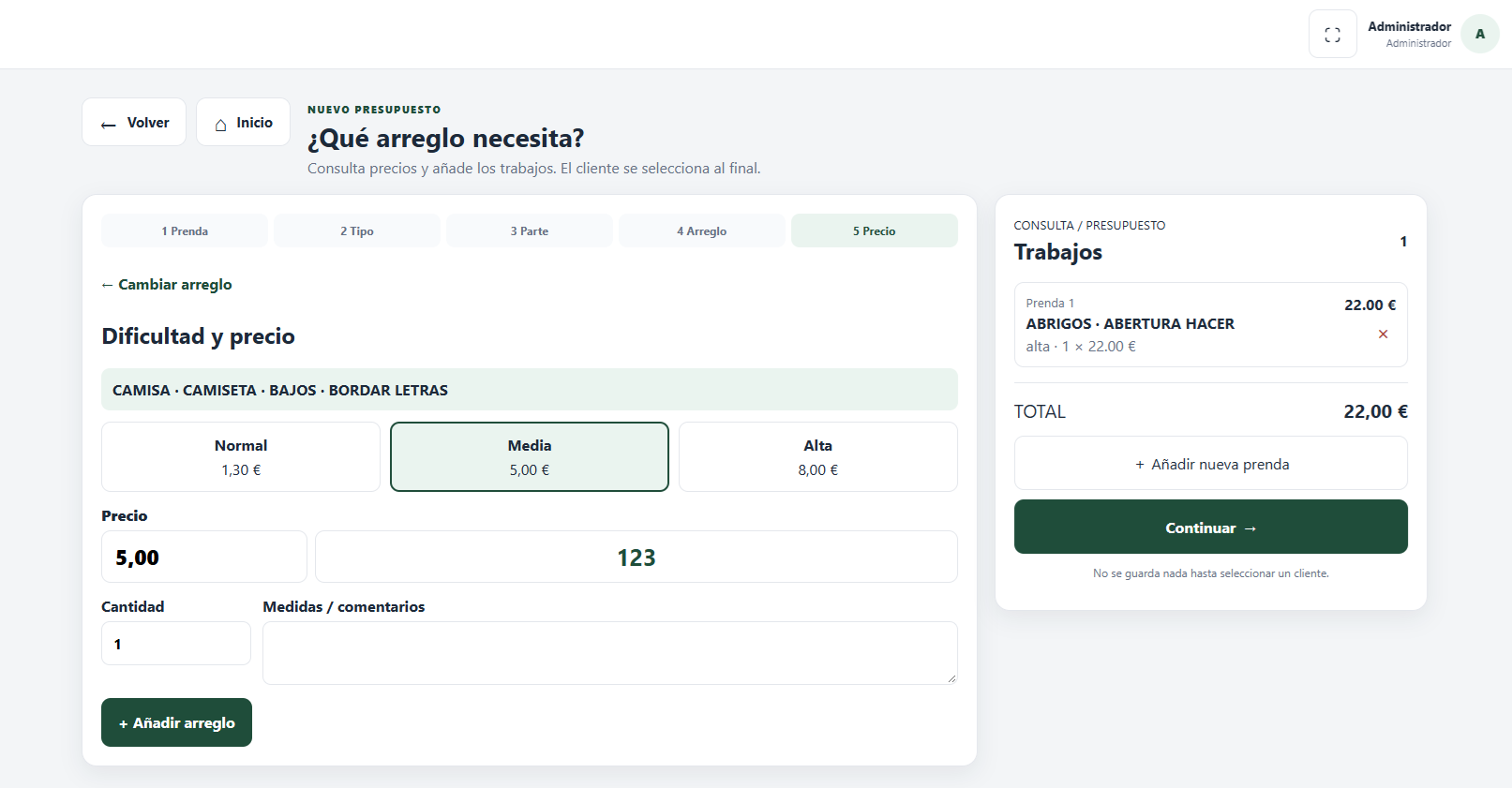1512x788 pixels.
Task: Click the Medidas / comentarios textarea
Action: tap(610, 653)
